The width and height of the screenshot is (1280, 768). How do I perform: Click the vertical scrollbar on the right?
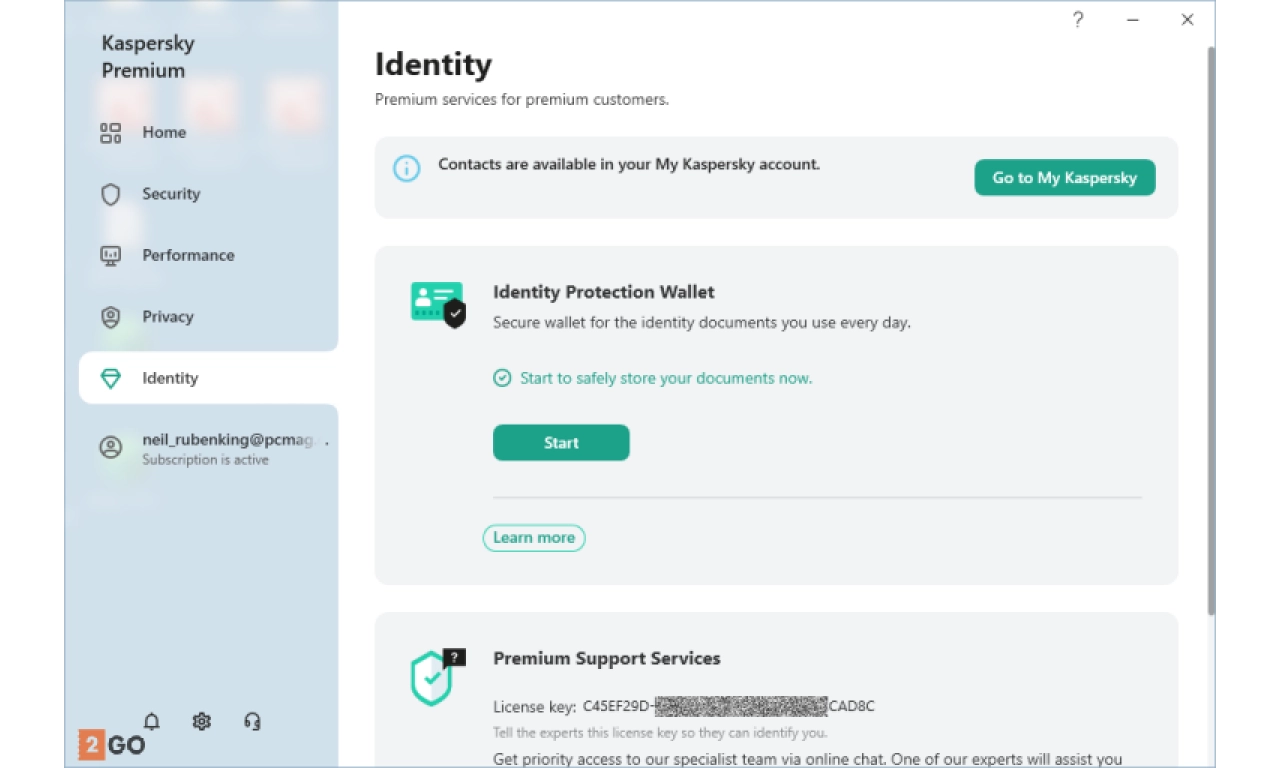pos(1211,330)
